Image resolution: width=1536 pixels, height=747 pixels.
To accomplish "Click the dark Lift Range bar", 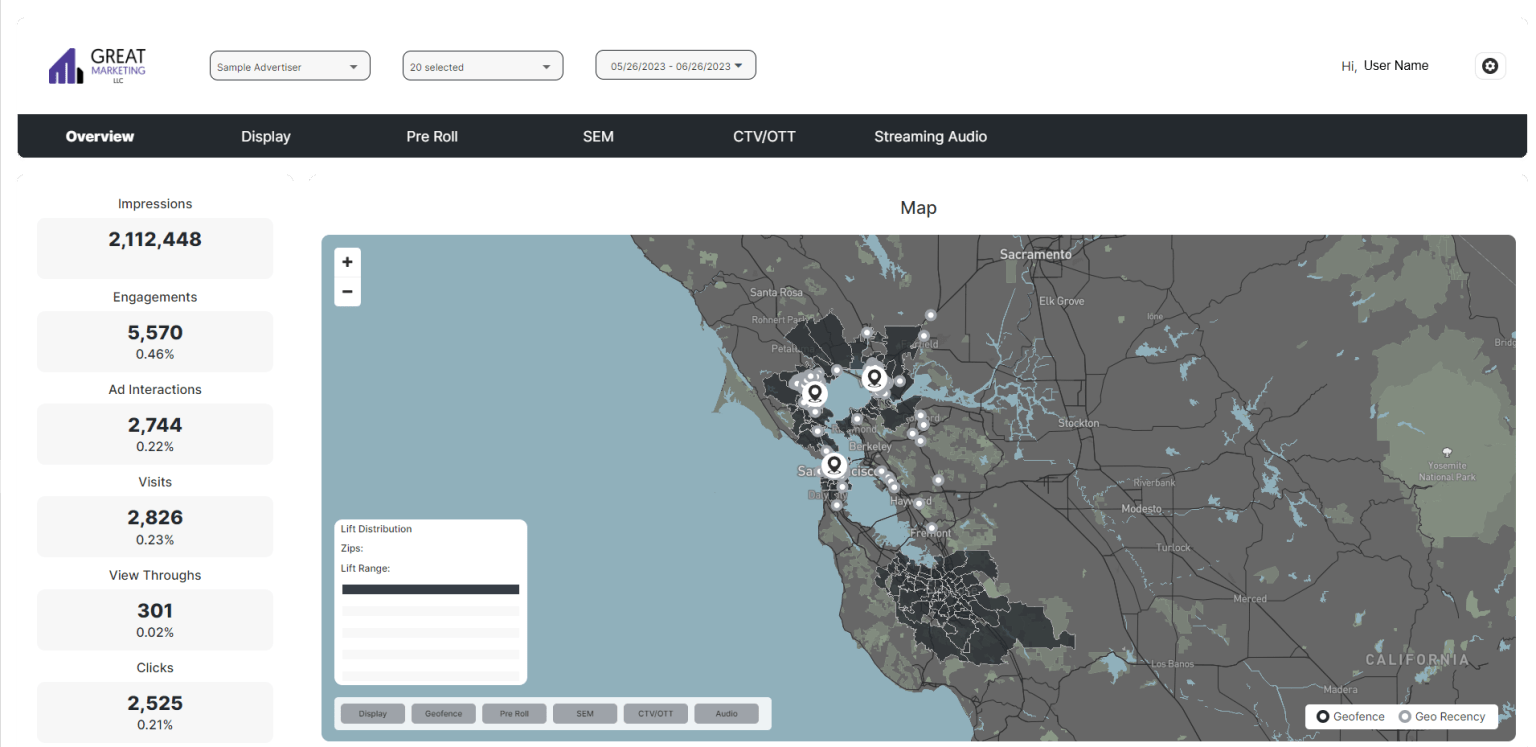I will (x=430, y=590).
